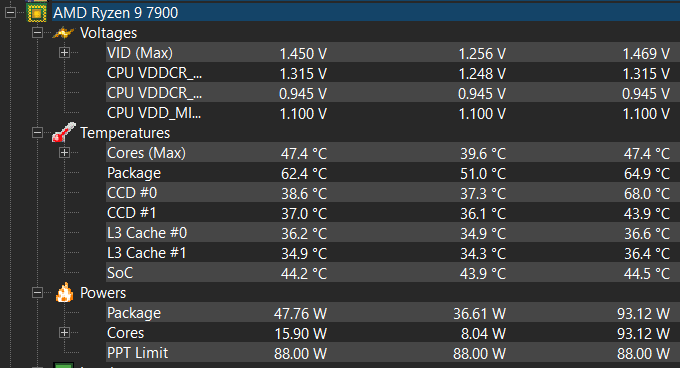Collapse the AMD Ryzen 9 7900 node
The width and height of the screenshot is (680, 368).
10,13
